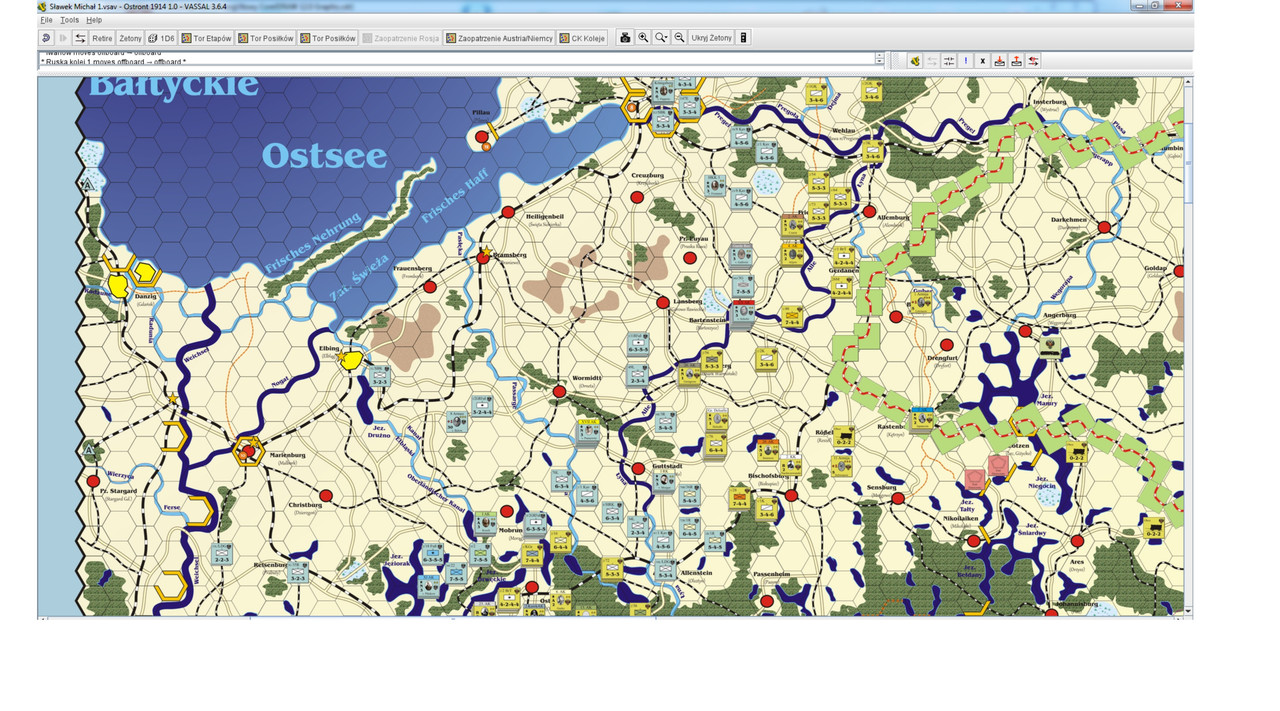Select the pink counter near Lotzen

(998, 466)
